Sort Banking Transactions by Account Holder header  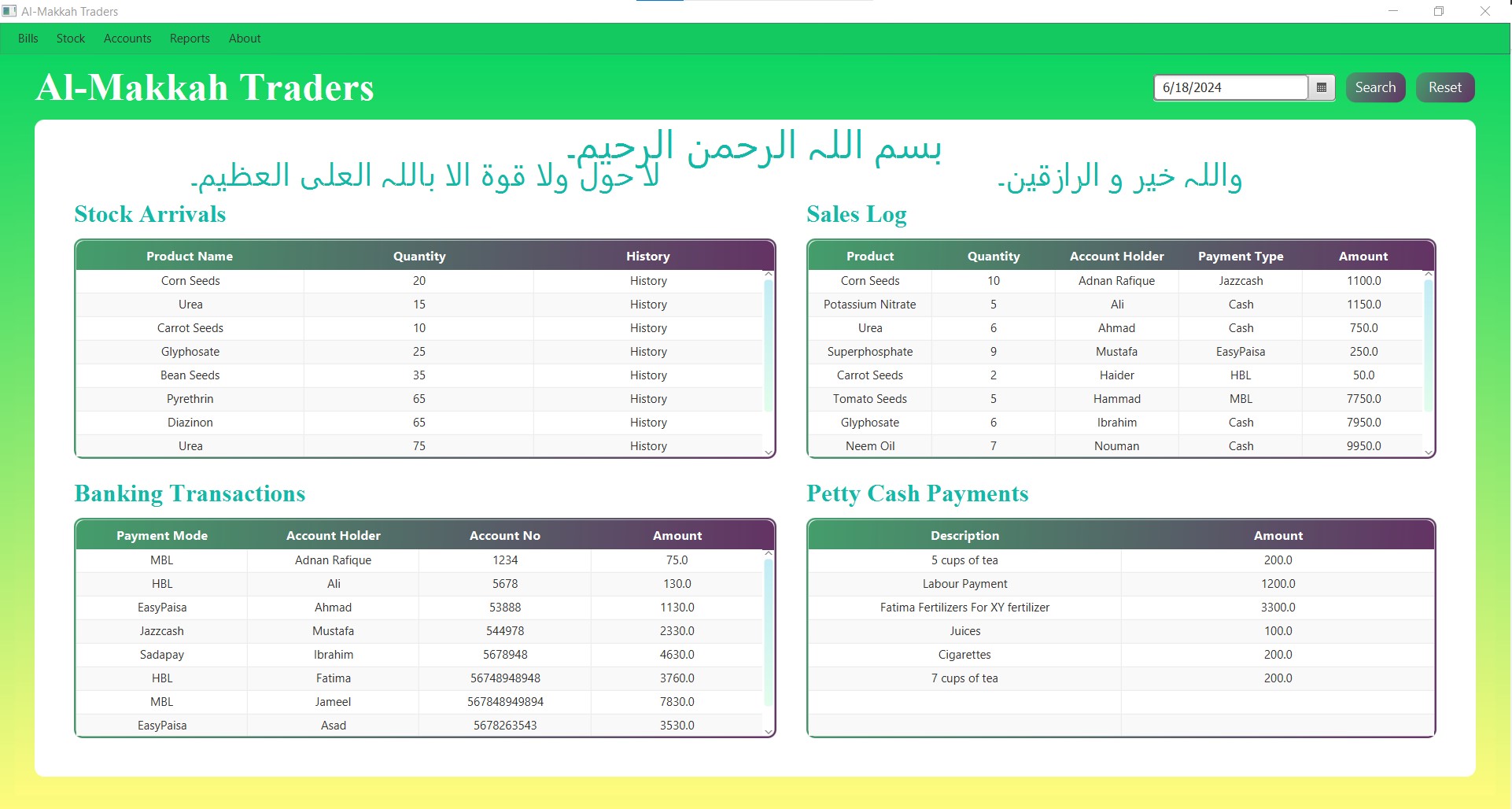click(x=334, y=536)
